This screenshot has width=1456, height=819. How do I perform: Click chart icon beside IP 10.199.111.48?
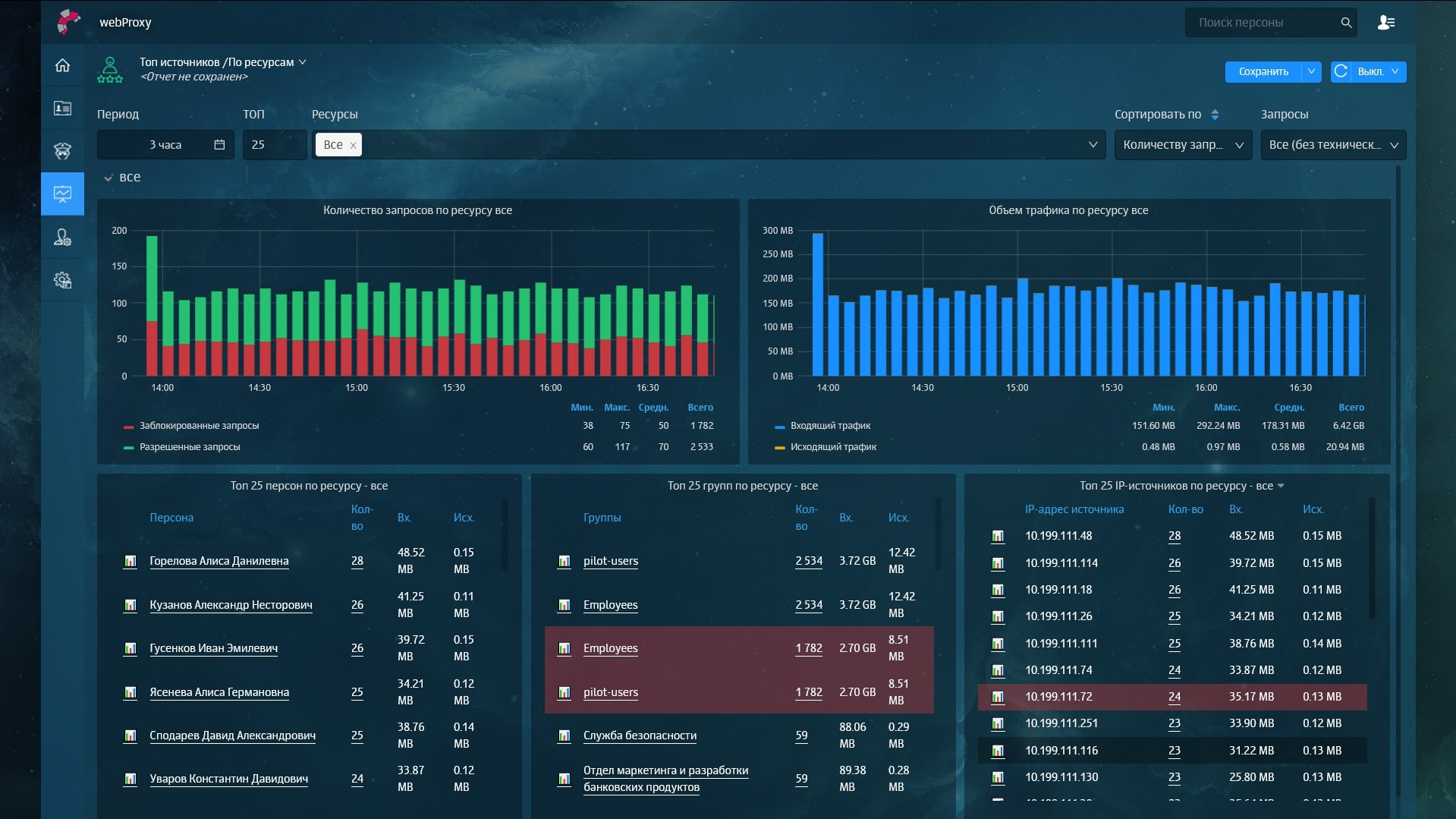(x=998, y=537)
